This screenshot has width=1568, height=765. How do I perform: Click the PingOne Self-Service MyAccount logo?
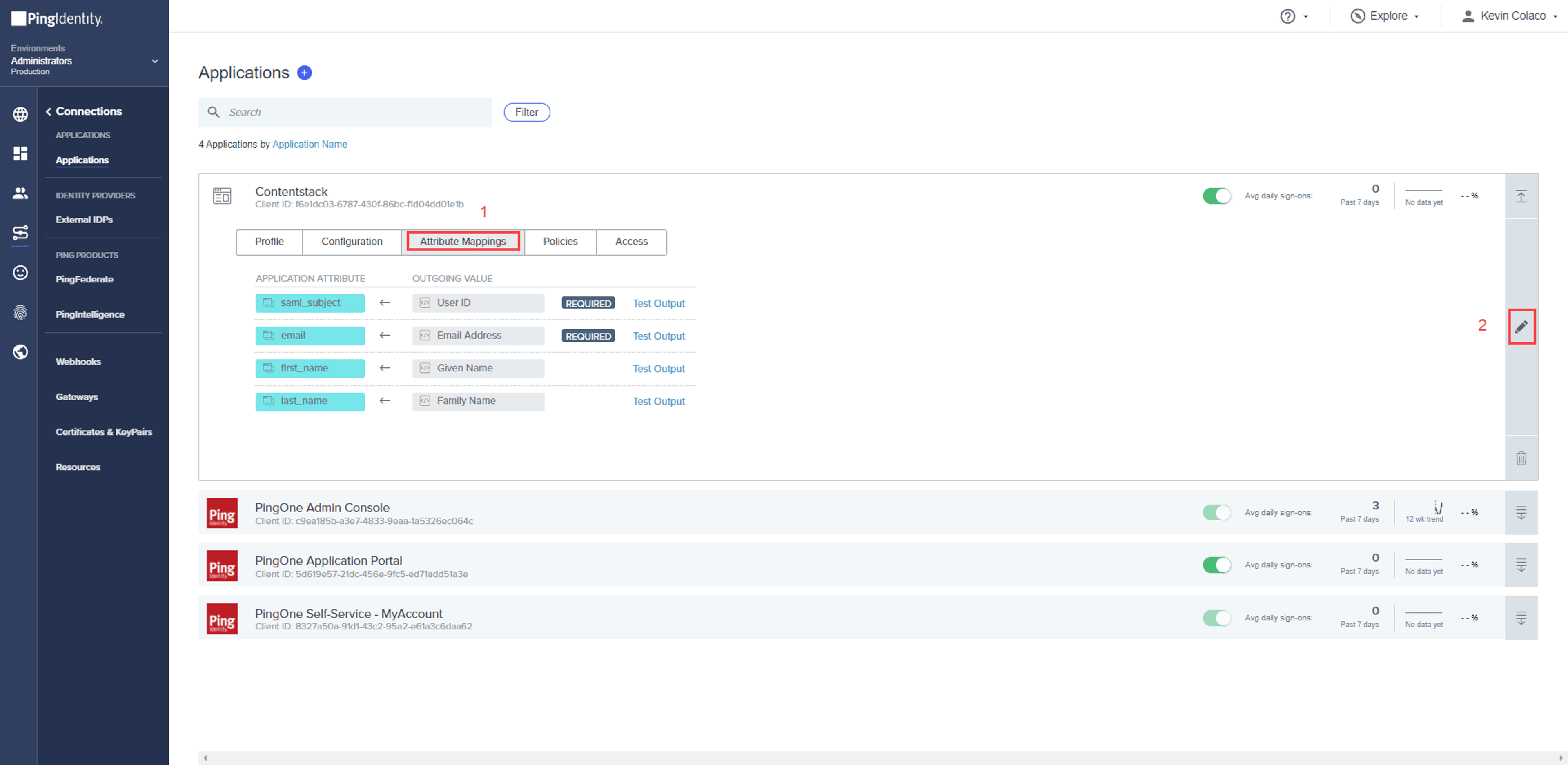point(222,619)
